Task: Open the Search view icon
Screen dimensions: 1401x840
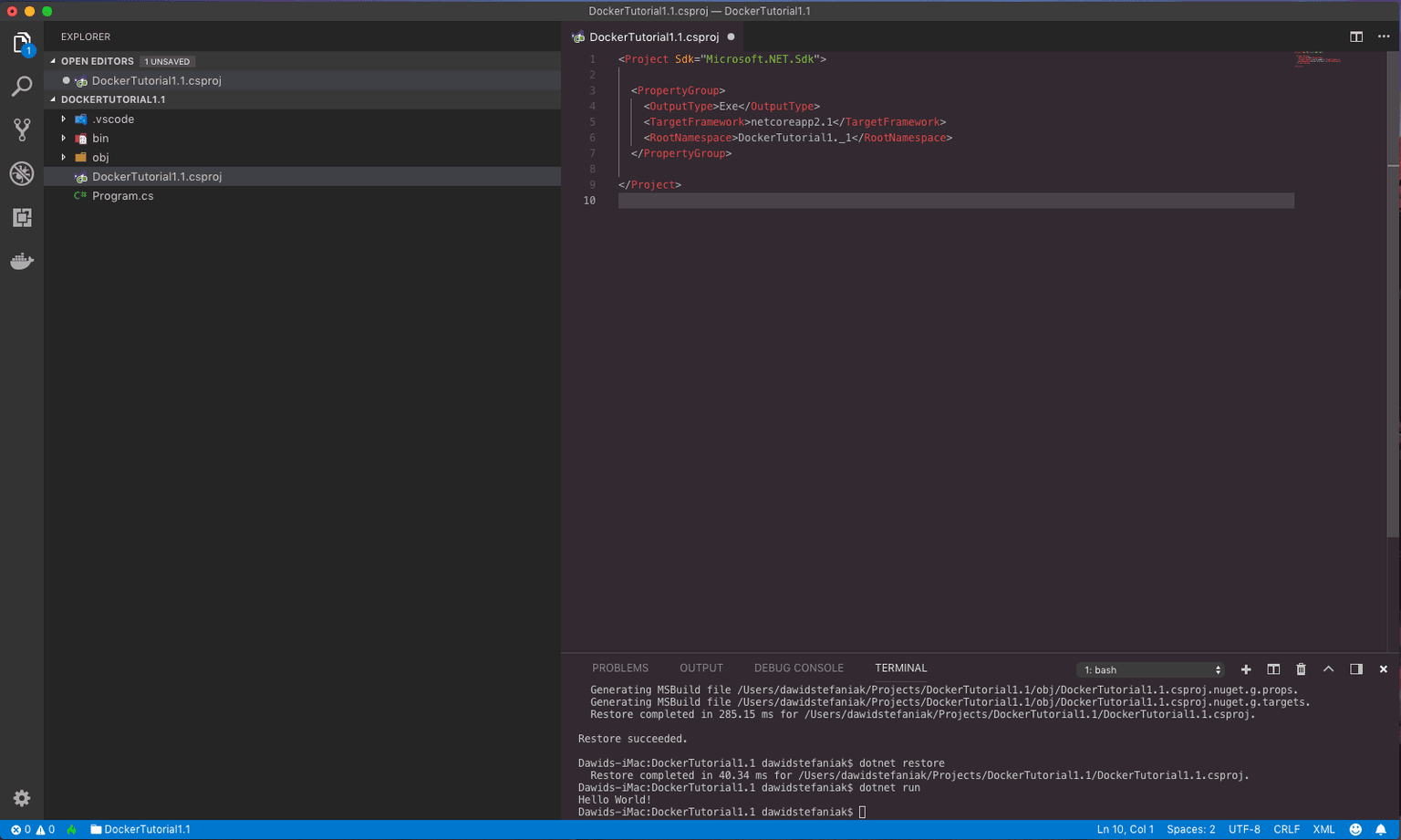Action: point(22,87)
